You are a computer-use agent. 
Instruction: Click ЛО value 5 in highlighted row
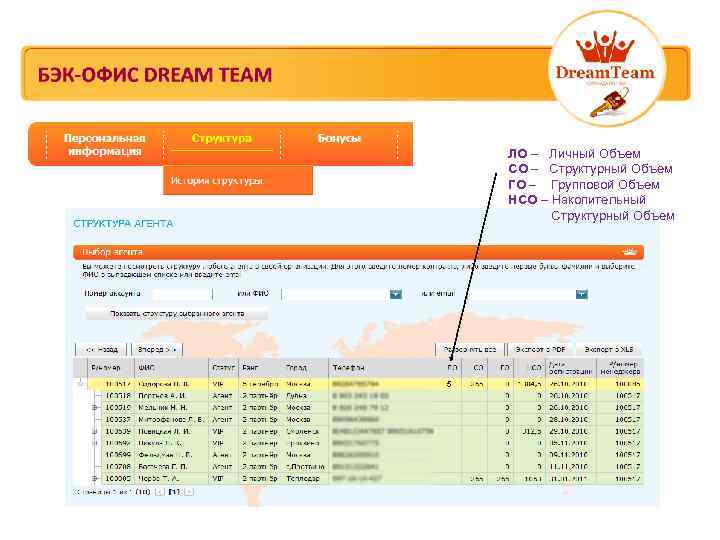tap(449, 384)
